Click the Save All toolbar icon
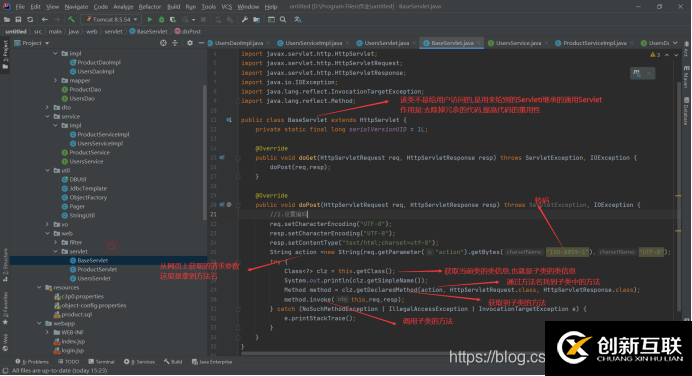 (18, 19)
